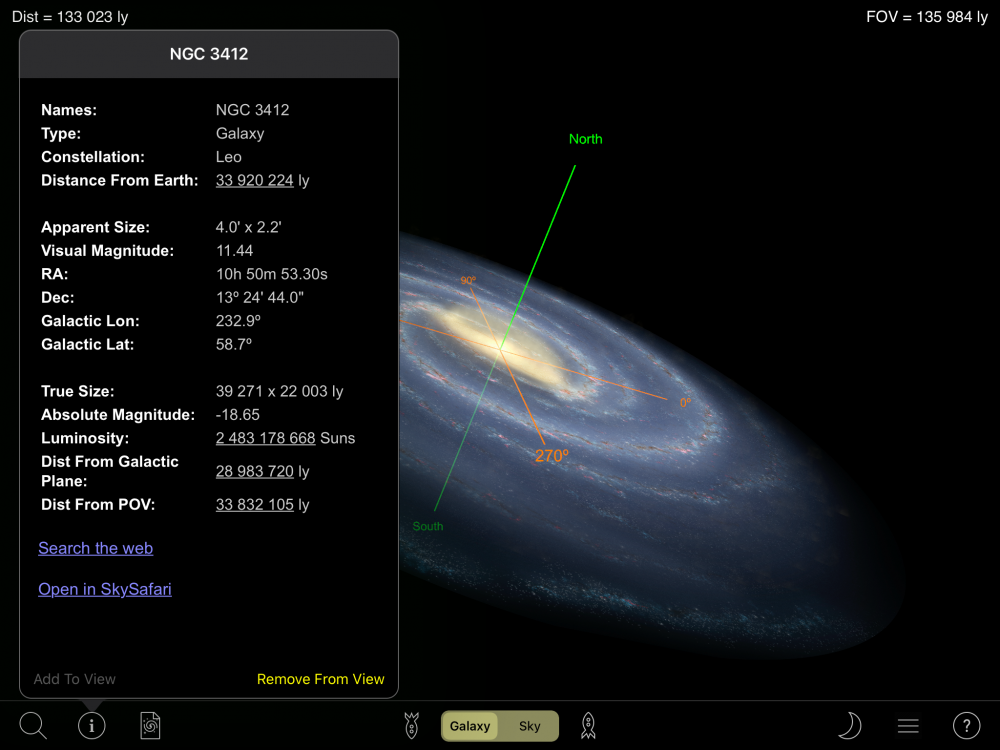Click the Dist = 133 023 ly readout

click(x=70, y=17)
